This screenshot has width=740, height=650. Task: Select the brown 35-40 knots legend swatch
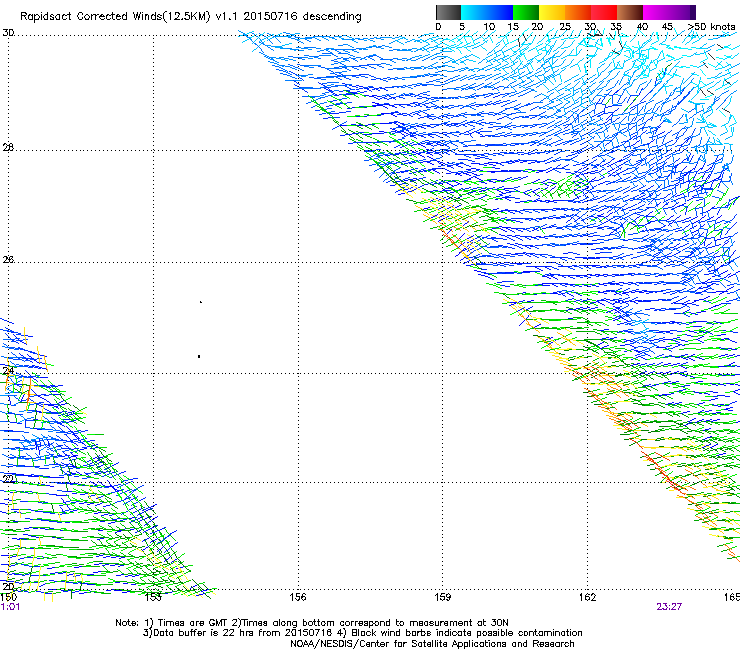(x=630, y=12)
